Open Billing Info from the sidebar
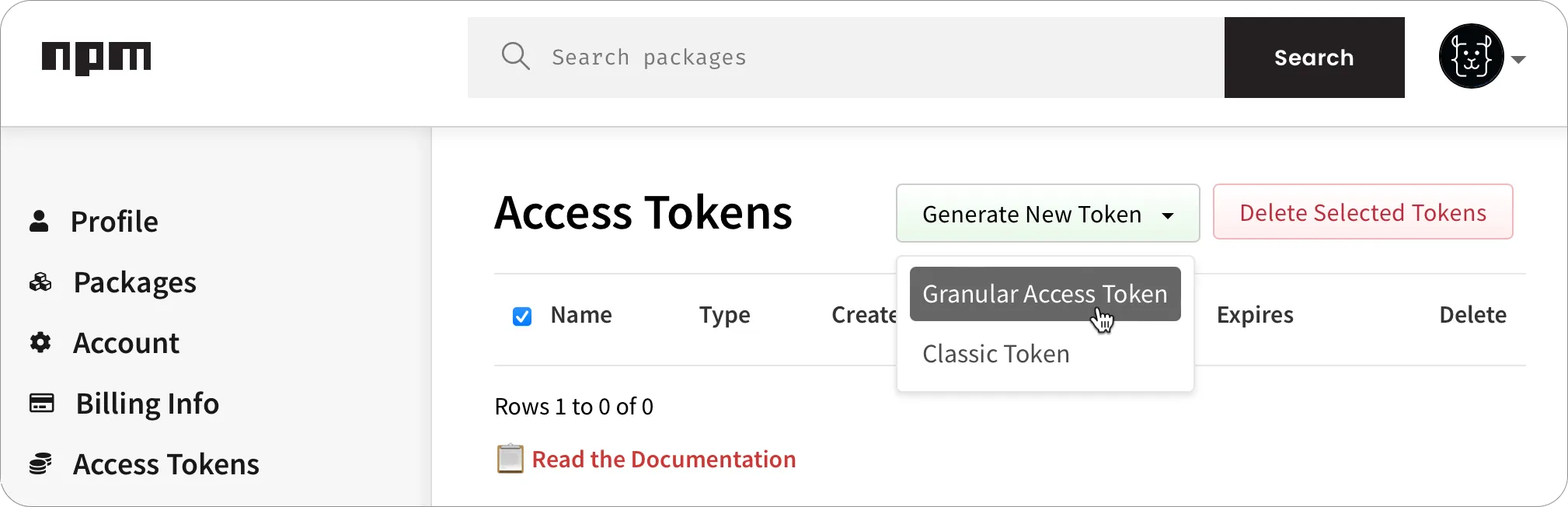This screenshot has height=507, width=1568. click(147, 403)
